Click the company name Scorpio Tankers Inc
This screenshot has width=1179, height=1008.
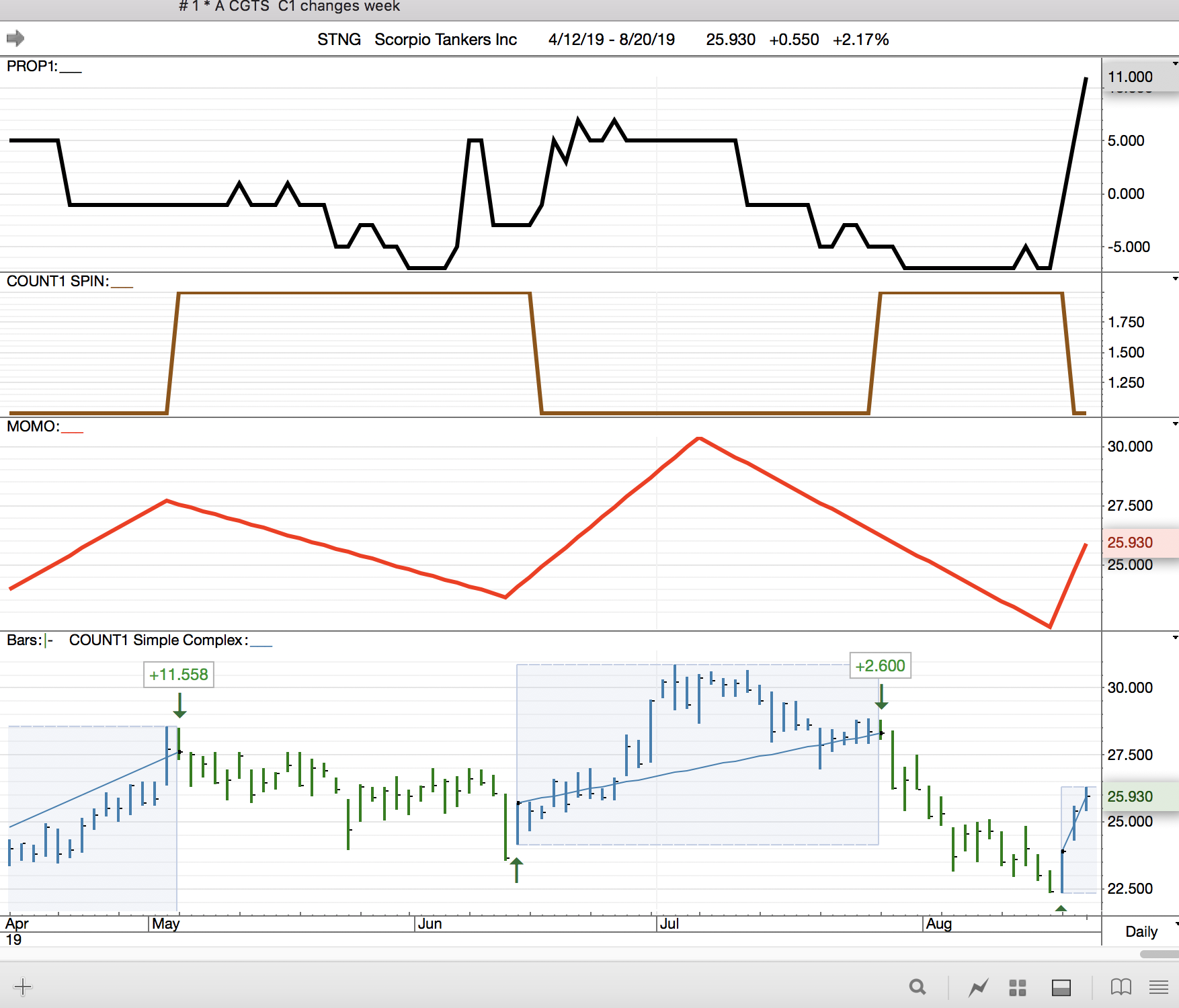coord(446,39)
